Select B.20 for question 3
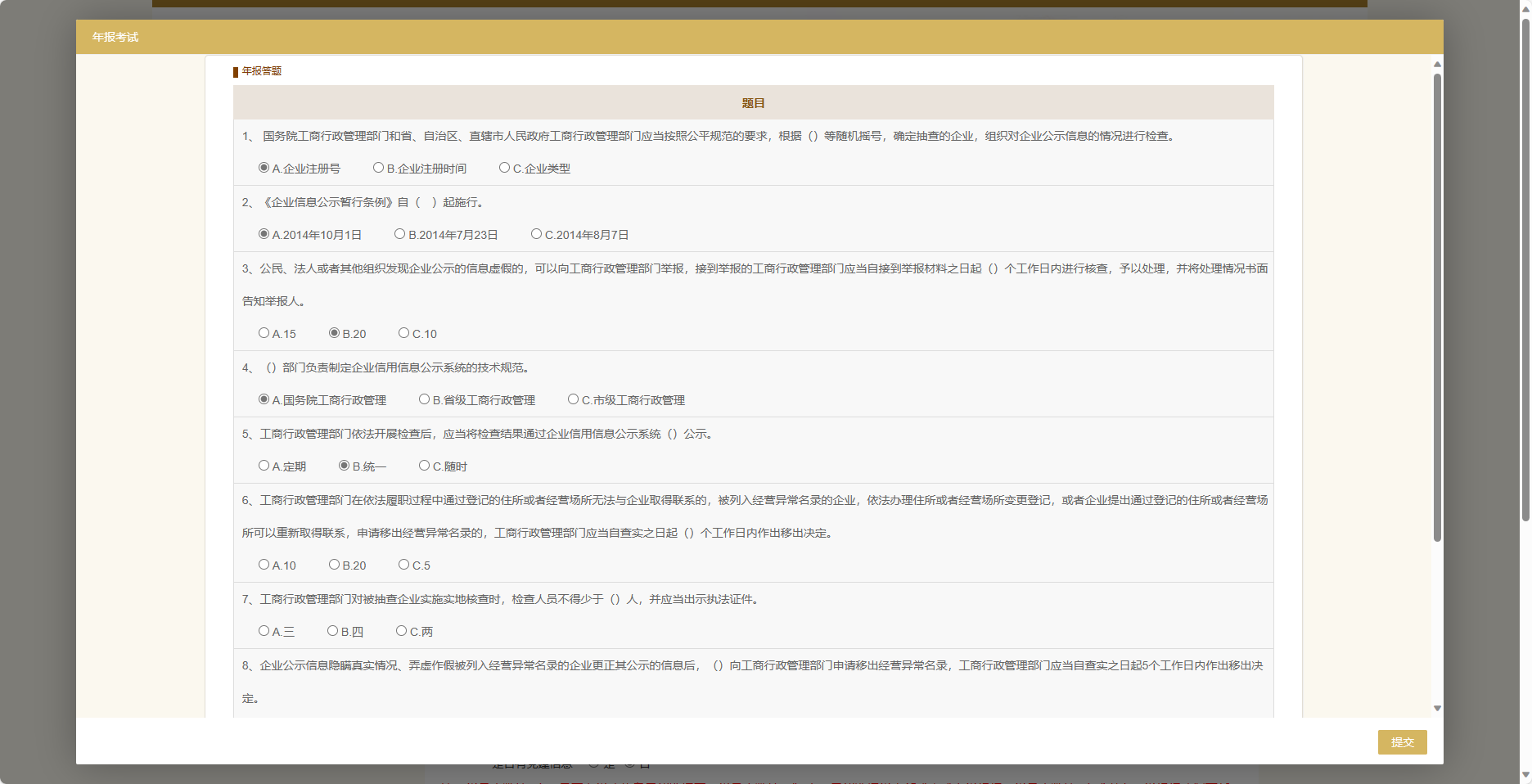The image size is (1532, 784). (334, 333)
